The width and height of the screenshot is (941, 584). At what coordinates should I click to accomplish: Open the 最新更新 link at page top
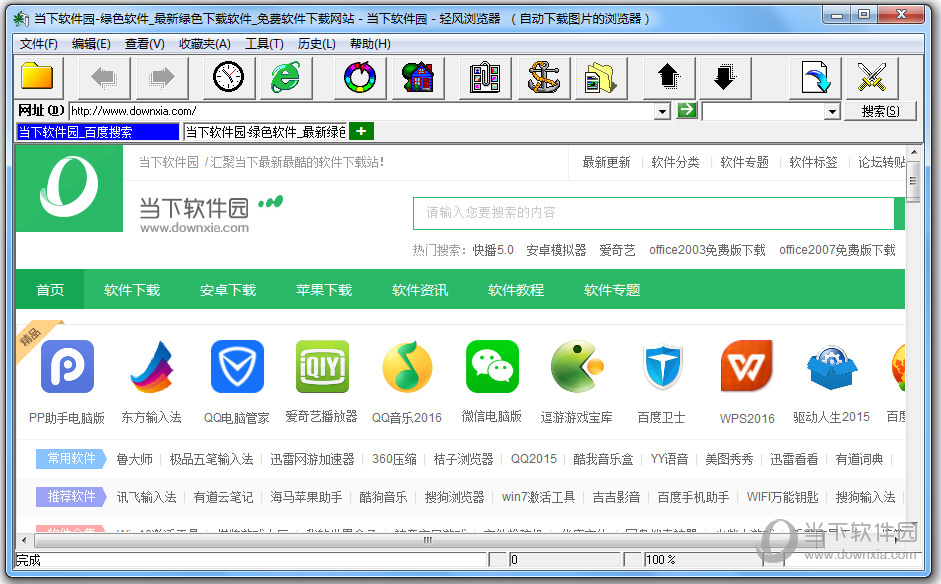pyautogui.click(x=606, y=163)
